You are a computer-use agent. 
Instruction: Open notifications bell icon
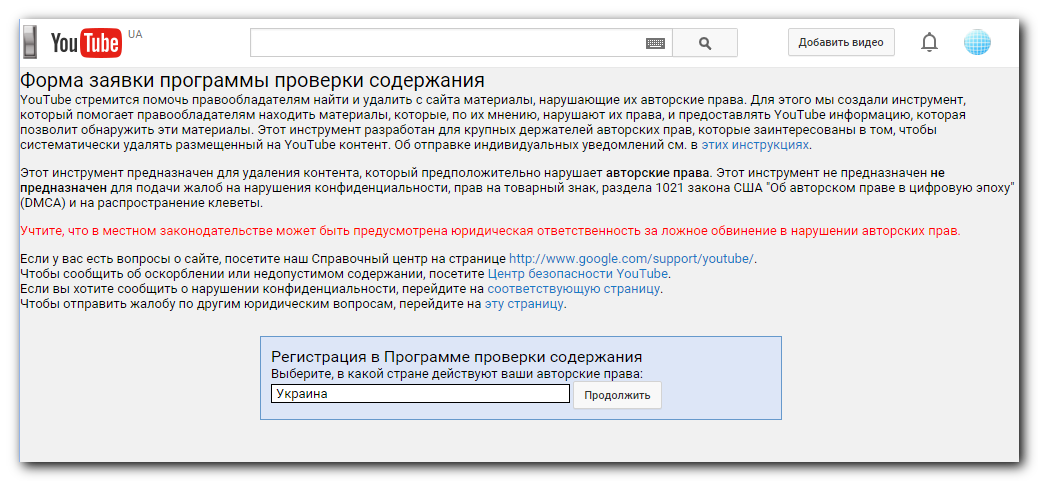929,42
